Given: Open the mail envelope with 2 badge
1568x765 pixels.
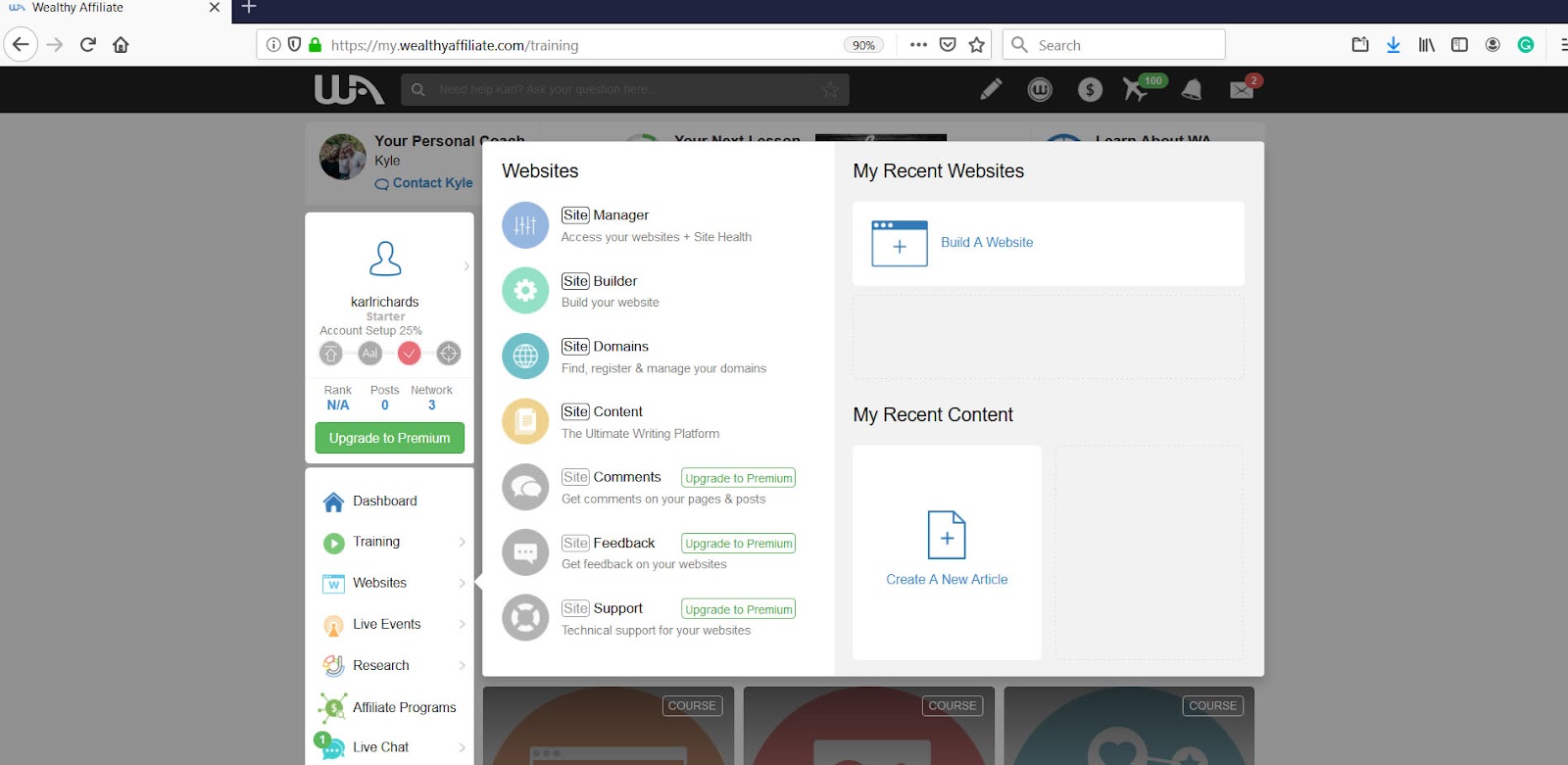Looking at the screenshot, I should coord(1244,88).
